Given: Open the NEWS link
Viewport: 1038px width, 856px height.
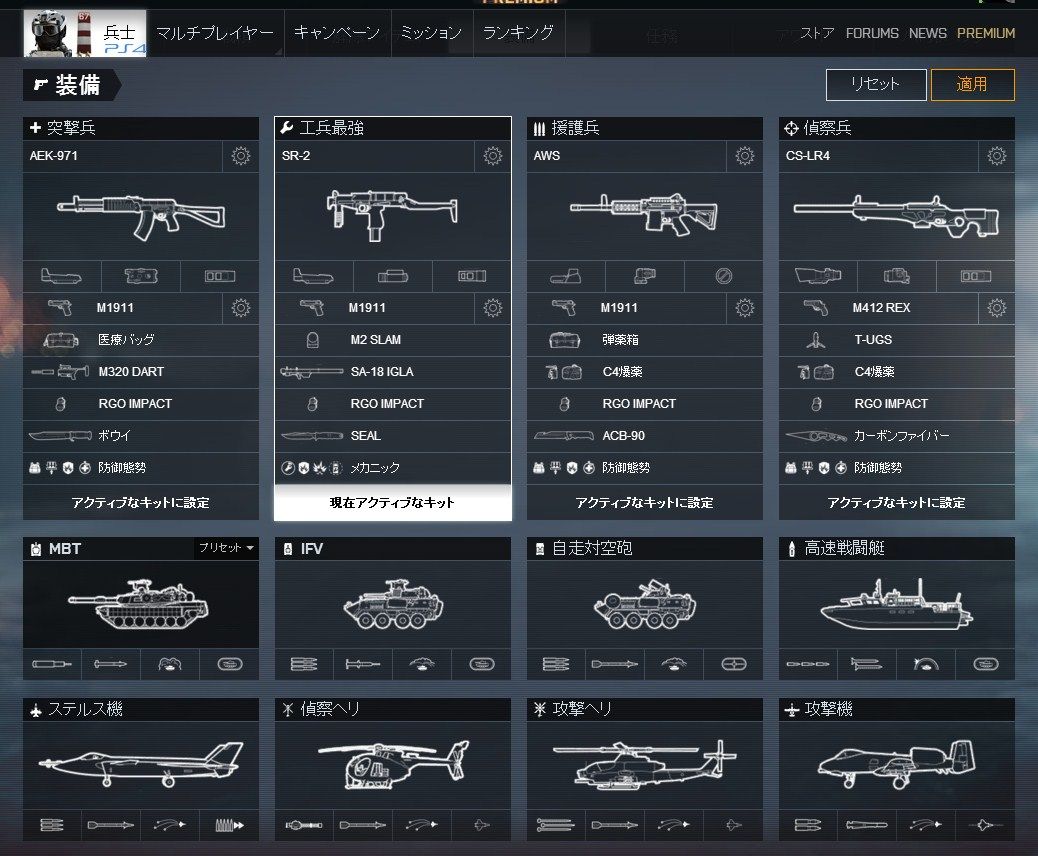Looking at the screenshot, I should (x=927, y=33).
